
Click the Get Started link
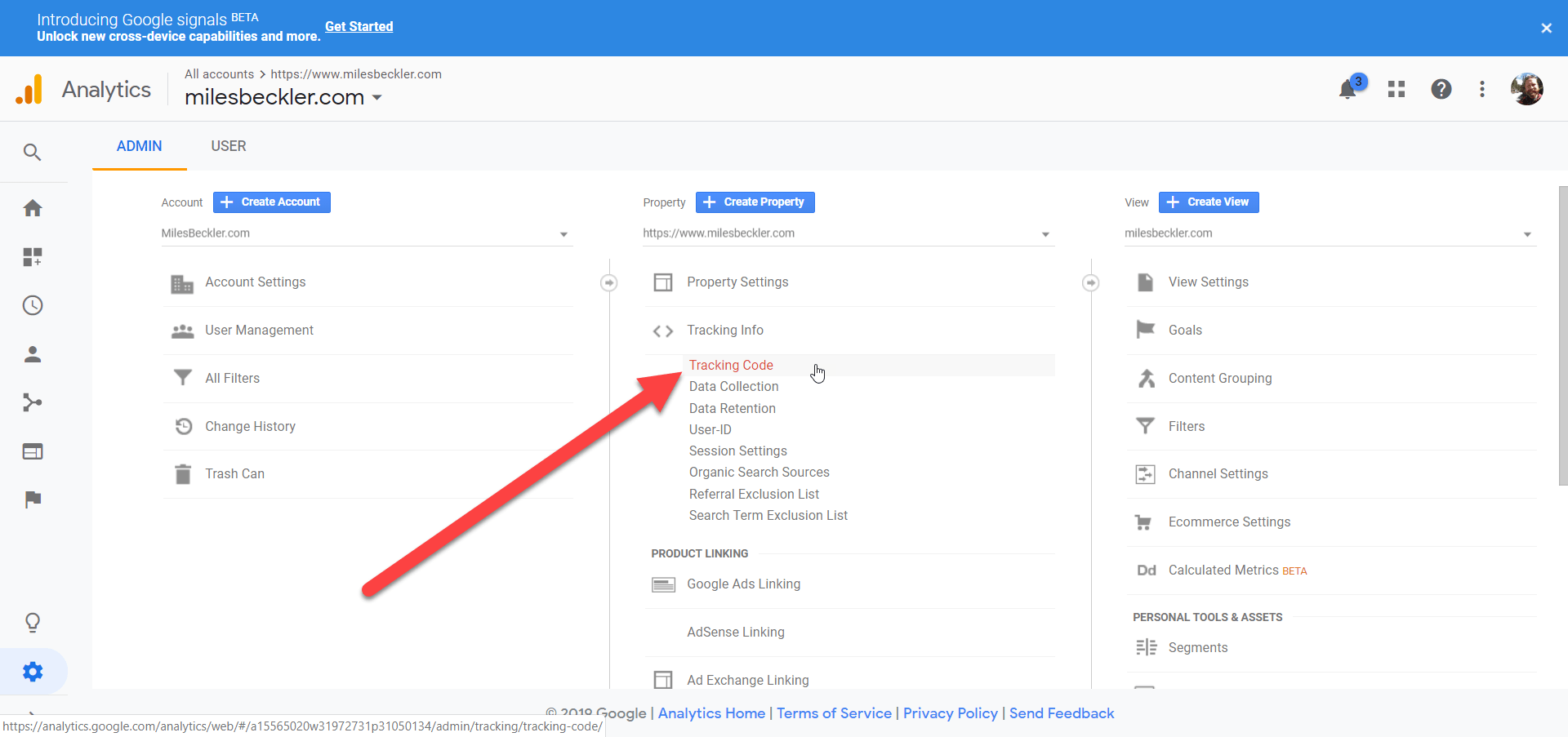[359, 26]
